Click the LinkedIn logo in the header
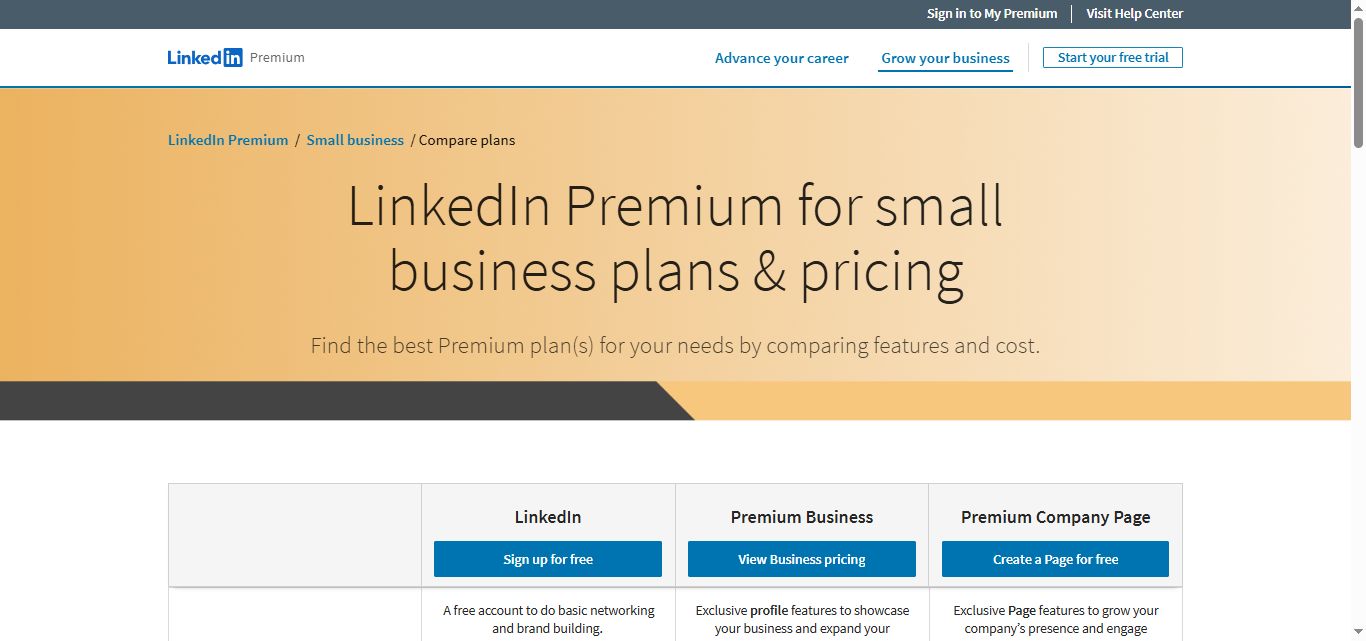This screenshot has height=641, width=1366. pyautogui.click(x=205, y=57)
